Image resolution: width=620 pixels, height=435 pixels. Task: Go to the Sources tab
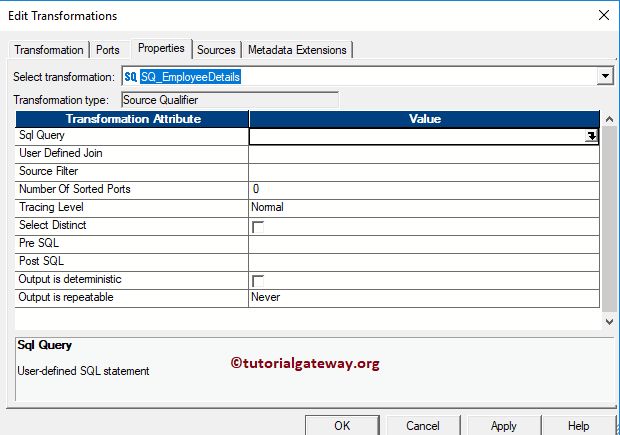point(216,50)
